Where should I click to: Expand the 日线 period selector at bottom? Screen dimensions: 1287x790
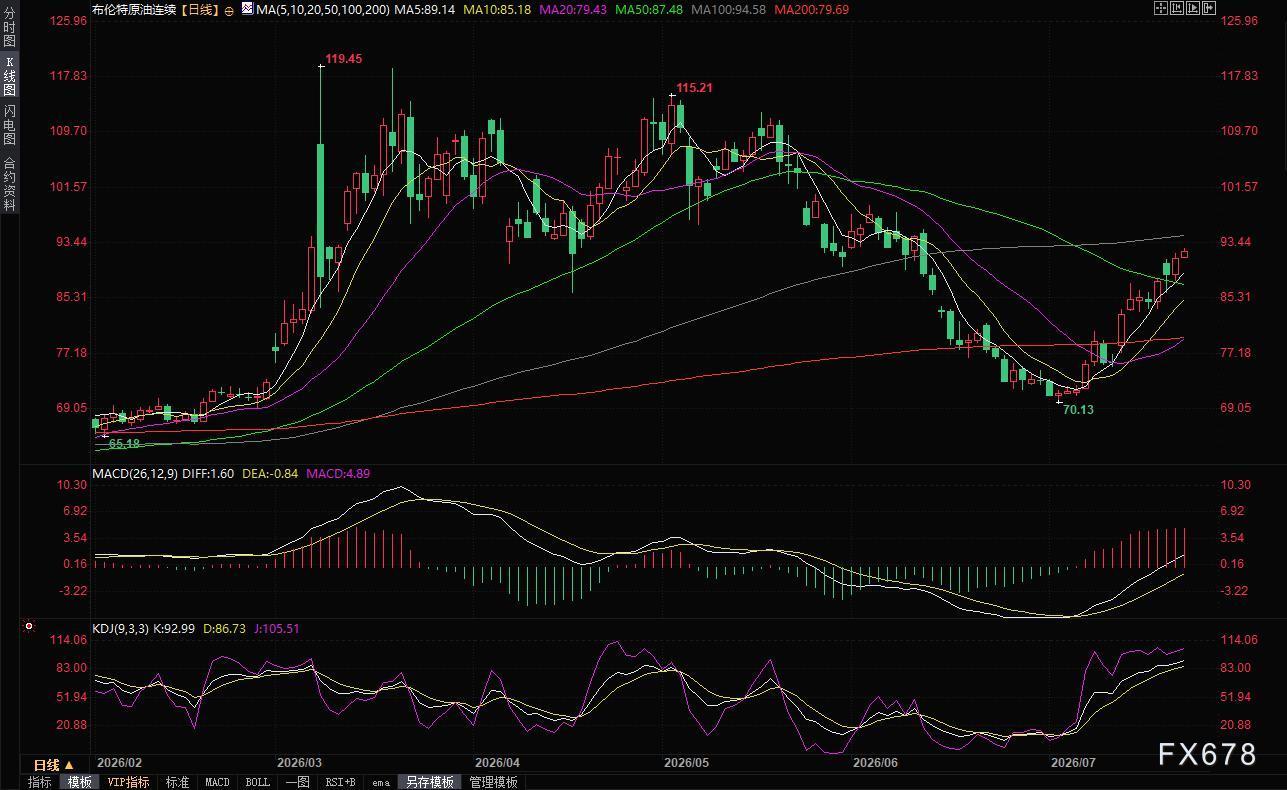55,765
